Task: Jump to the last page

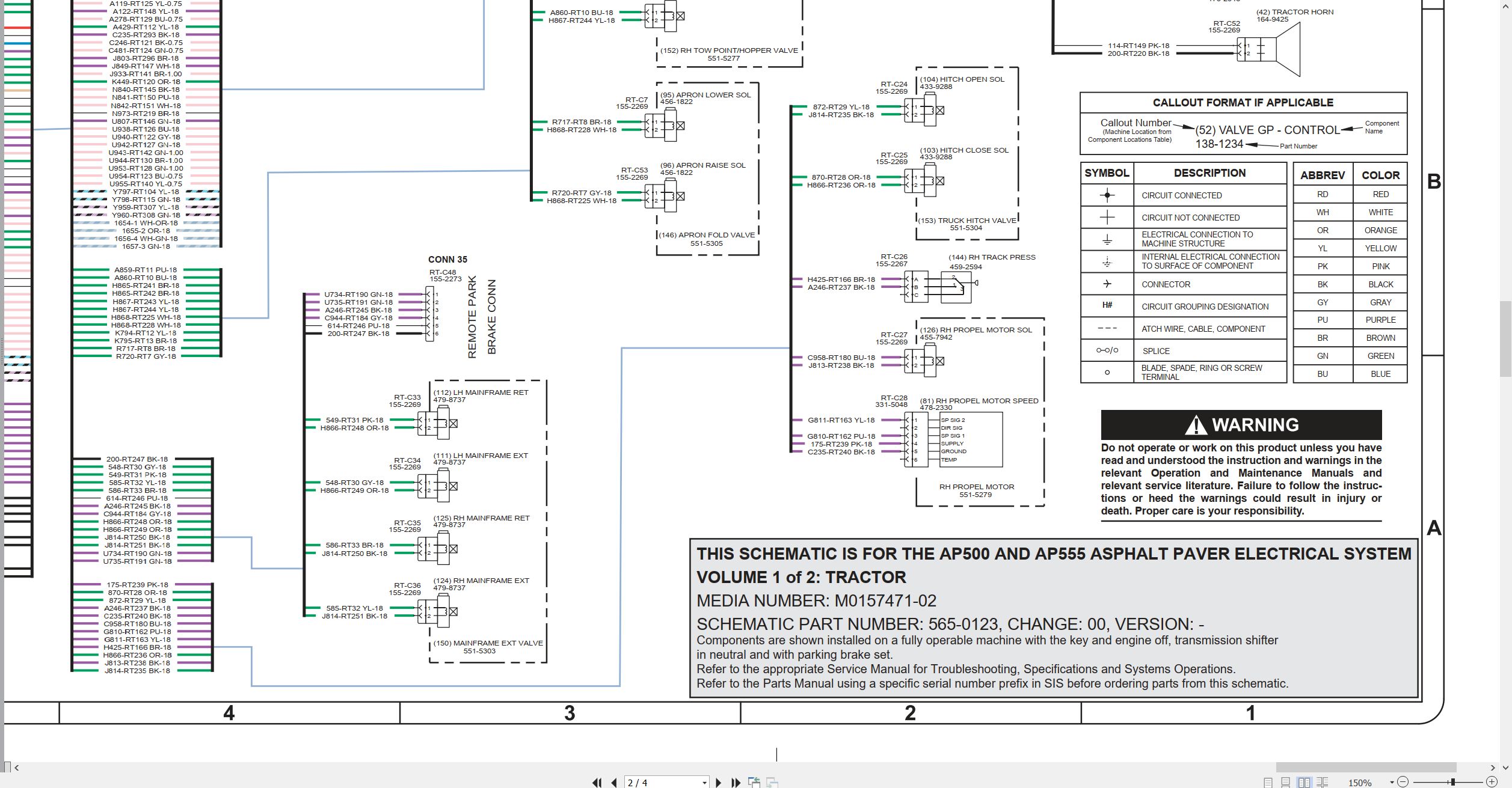Action: pos(736,783)
